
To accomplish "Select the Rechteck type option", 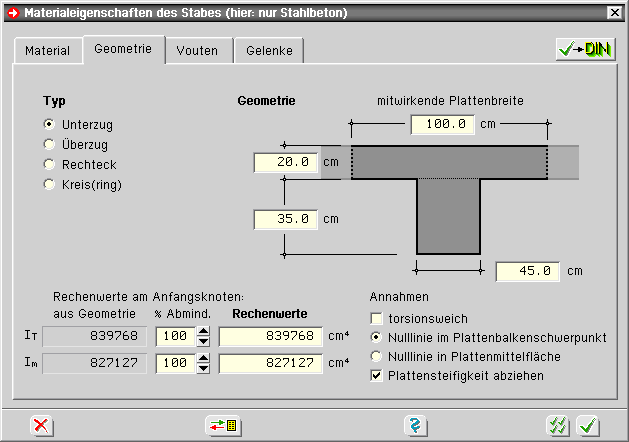I will coord(48,164).
